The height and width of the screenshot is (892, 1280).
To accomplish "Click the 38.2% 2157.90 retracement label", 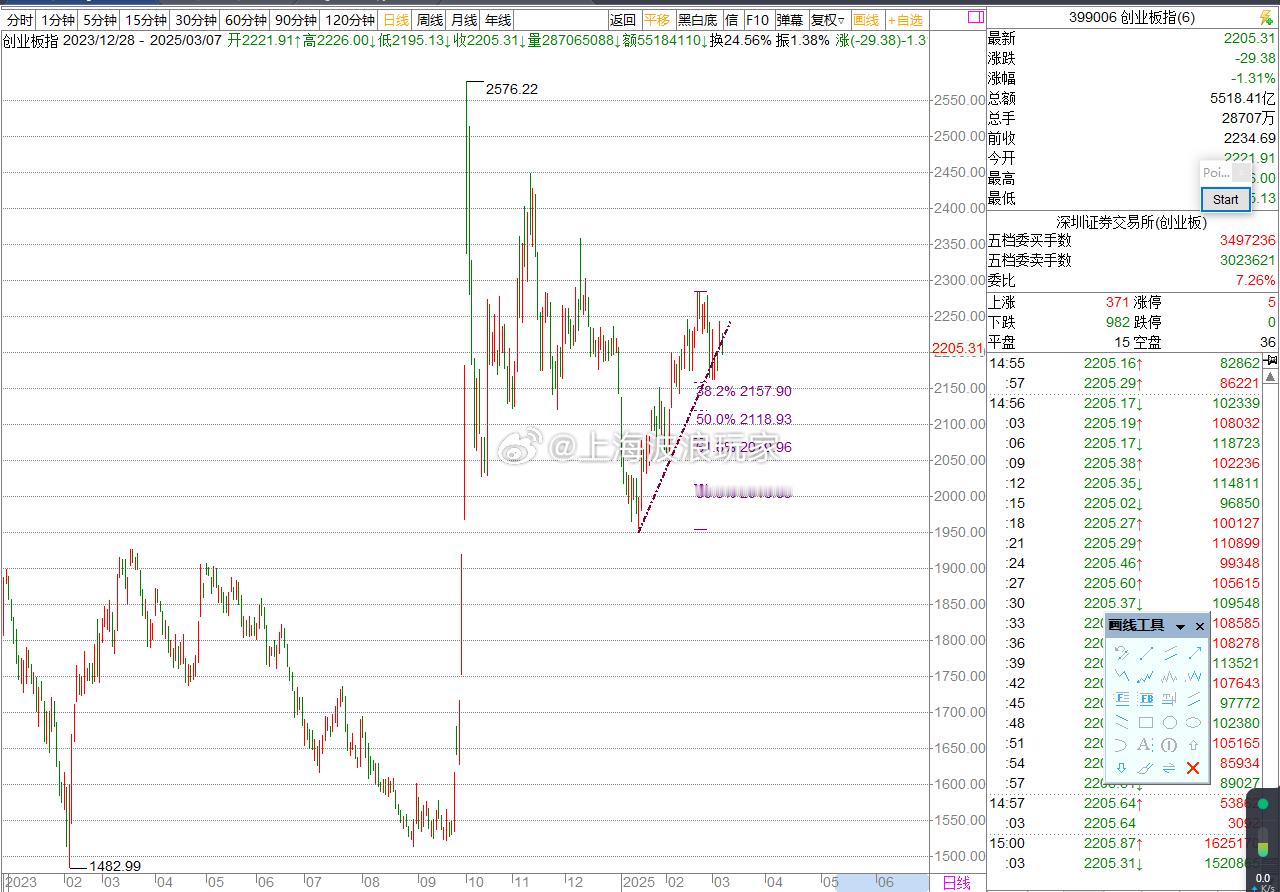I will pos(744,391).
